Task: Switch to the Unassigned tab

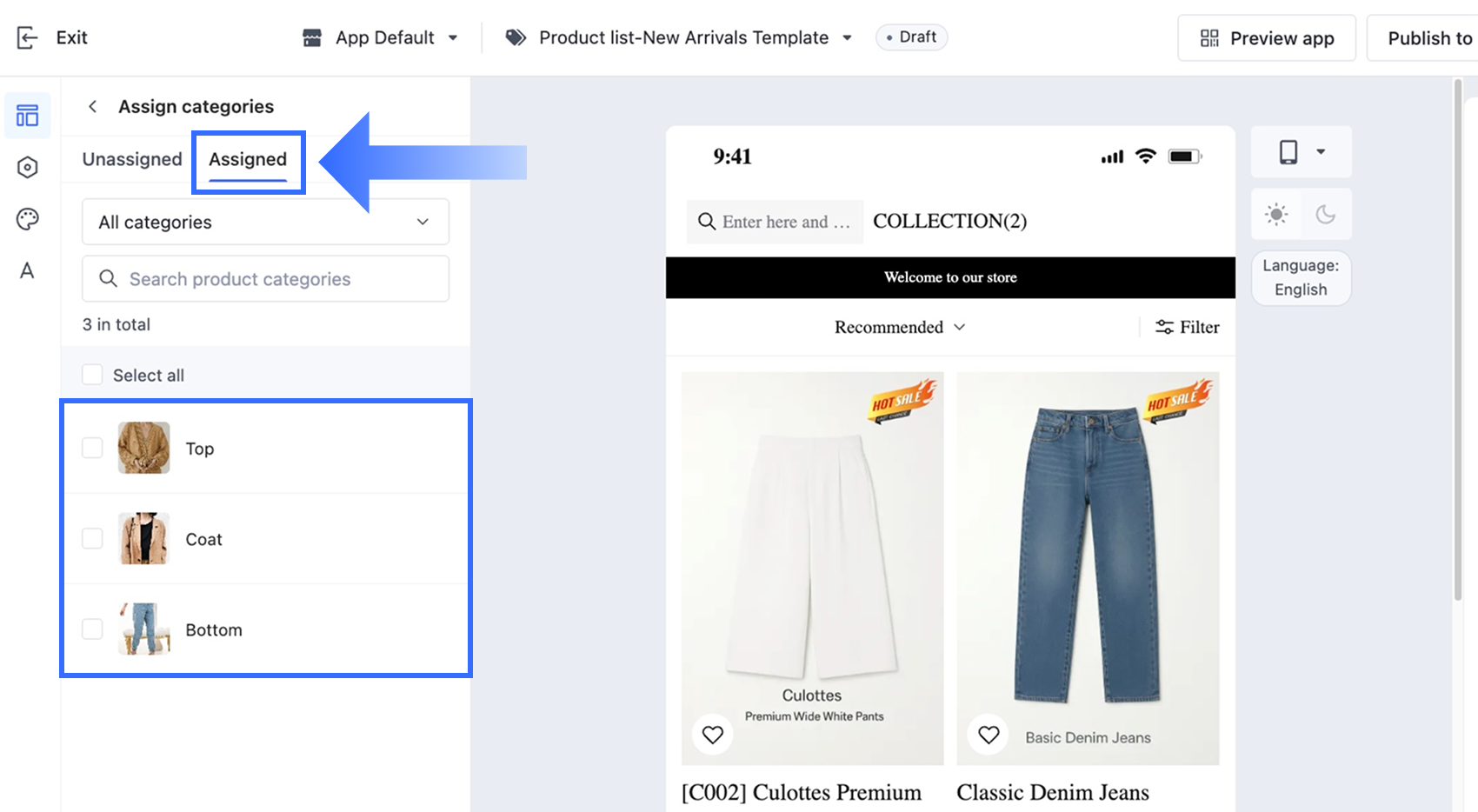Action: (x=132, y=159)
